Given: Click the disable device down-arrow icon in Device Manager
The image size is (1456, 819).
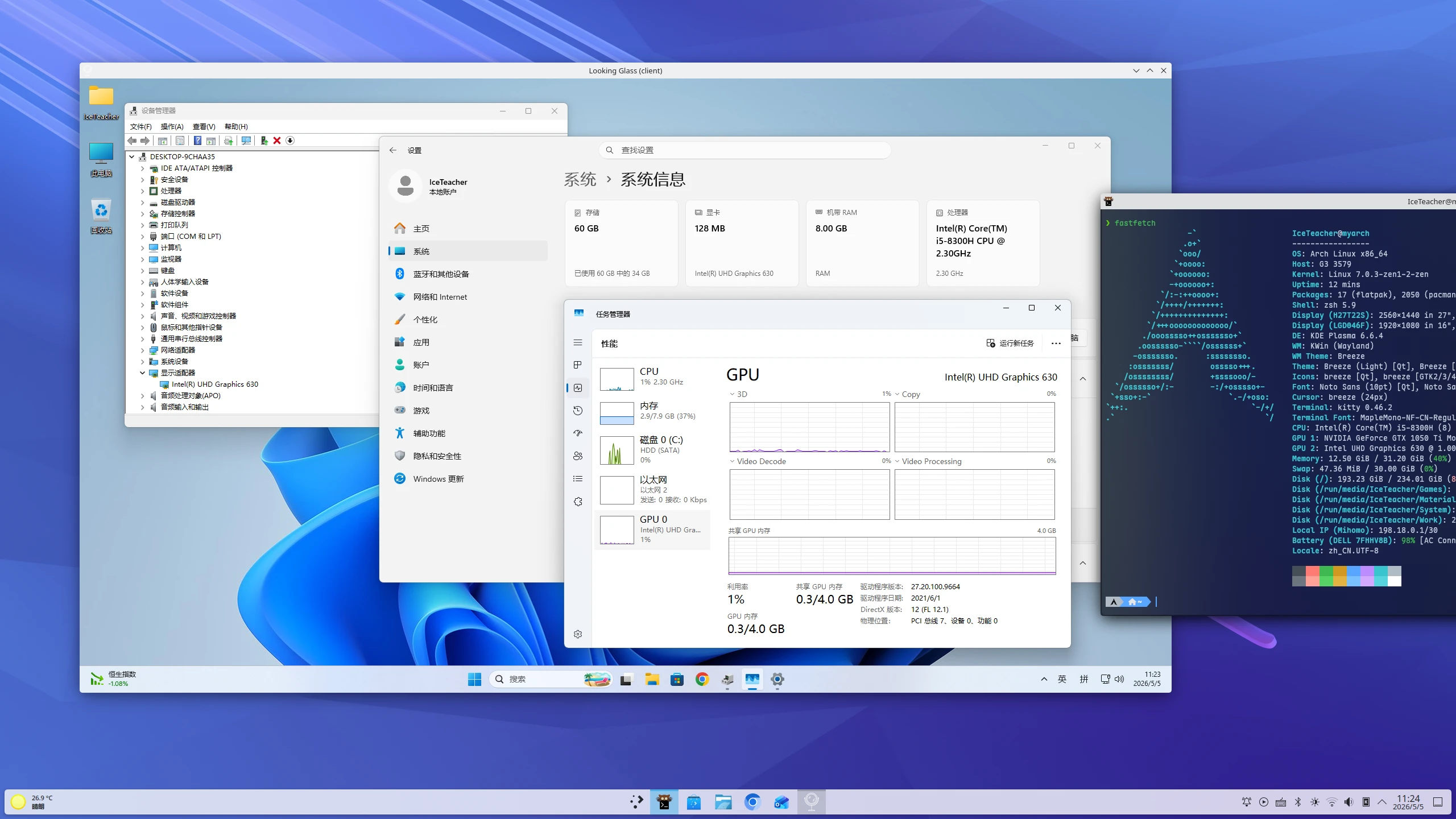Looking at the screenshot, I should point(290,140).
